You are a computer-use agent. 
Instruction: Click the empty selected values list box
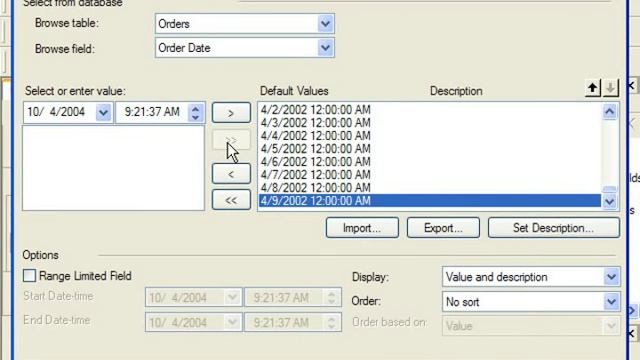pos(113,168)
